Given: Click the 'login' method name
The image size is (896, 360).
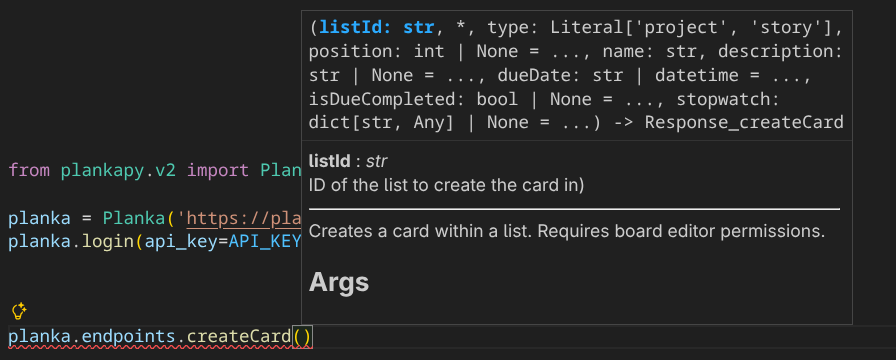Looking at the screenshot, I should [x=108, y=242].
